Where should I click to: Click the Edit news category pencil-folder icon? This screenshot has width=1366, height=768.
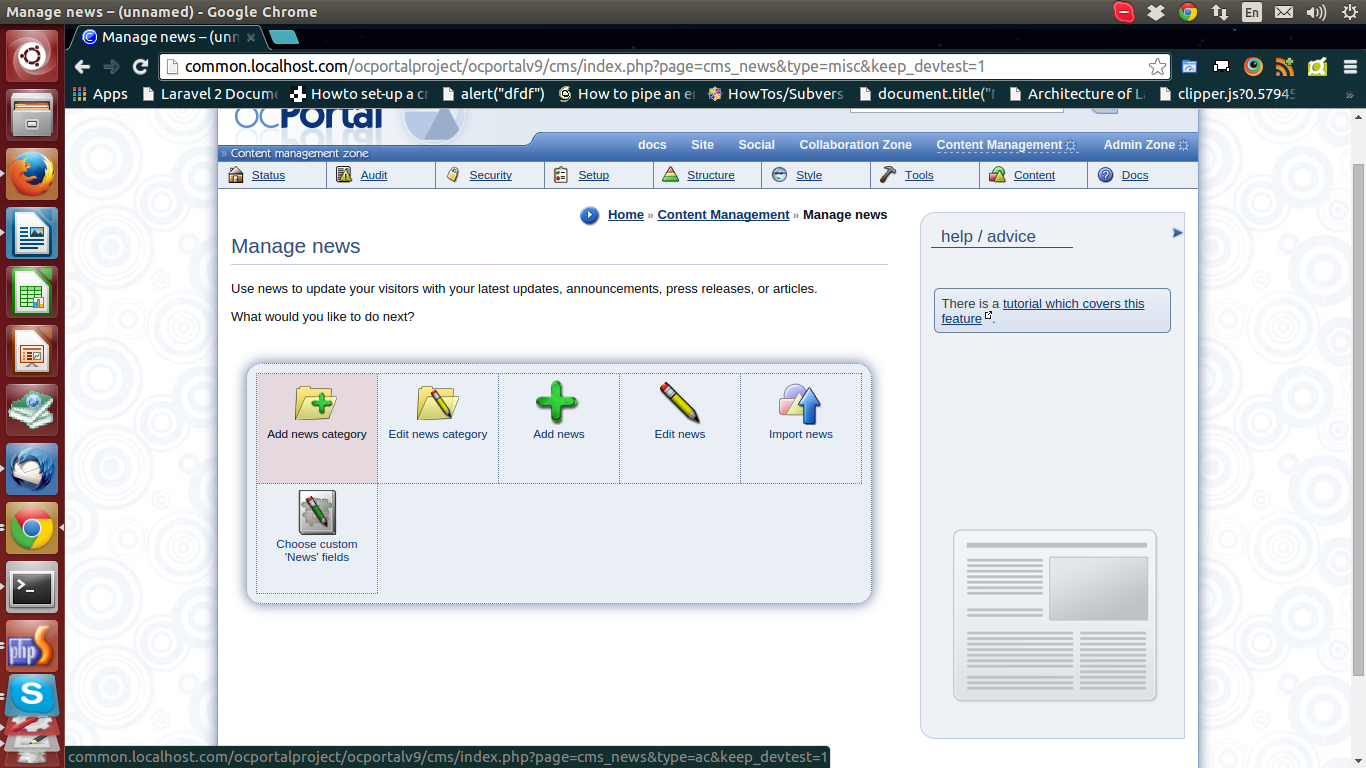[437, 403]
